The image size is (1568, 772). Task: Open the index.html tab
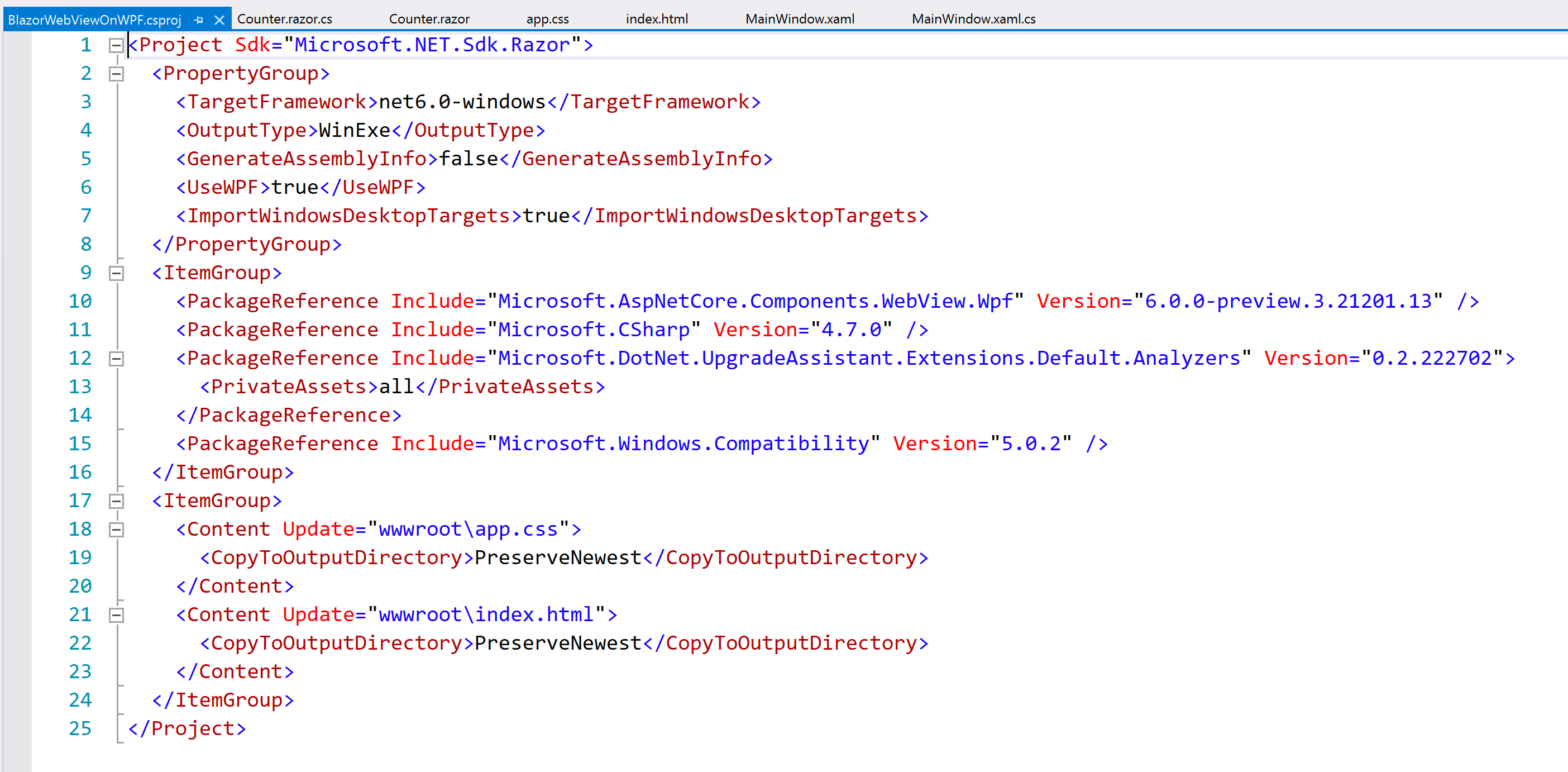tap(657, 19)
